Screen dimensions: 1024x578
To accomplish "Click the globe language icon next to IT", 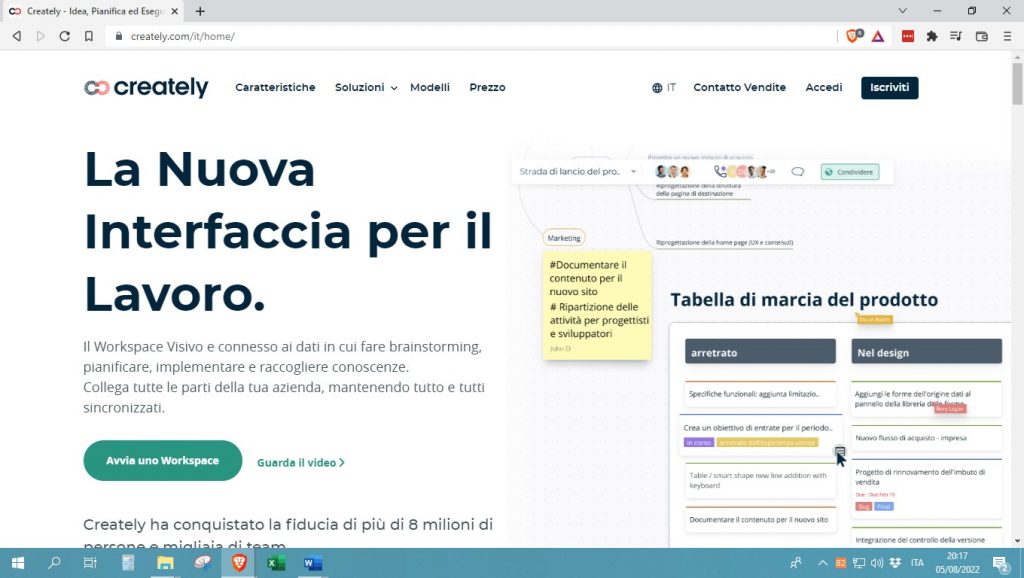I will [x=657, y=88].
